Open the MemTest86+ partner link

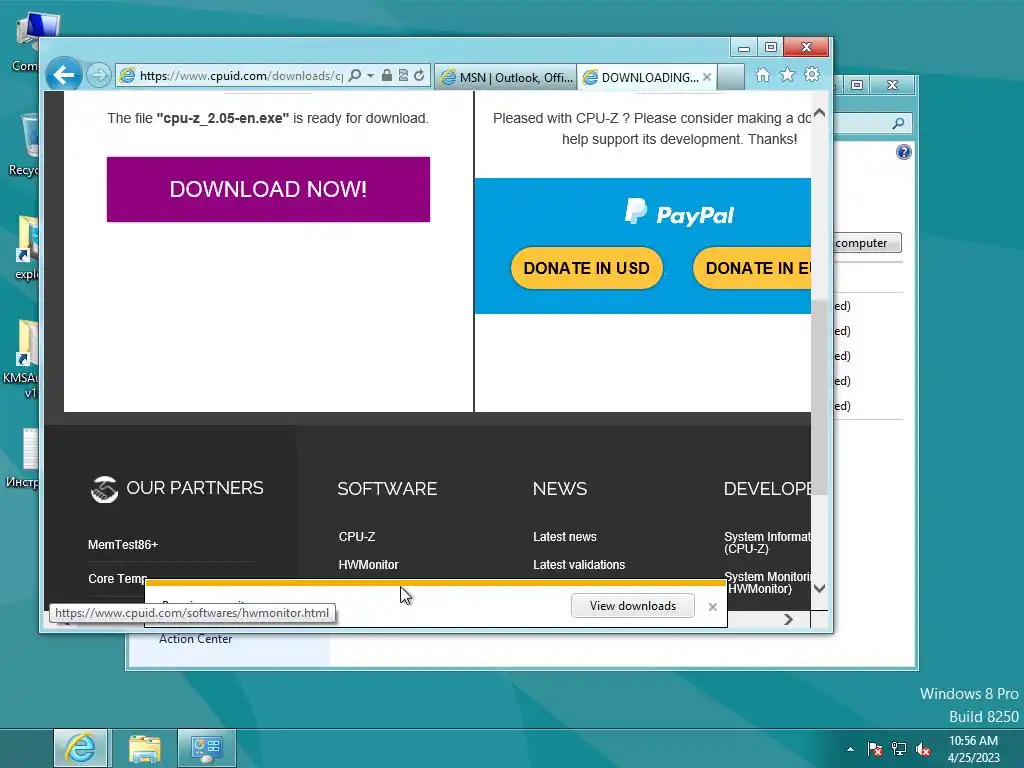click(123, 545)
